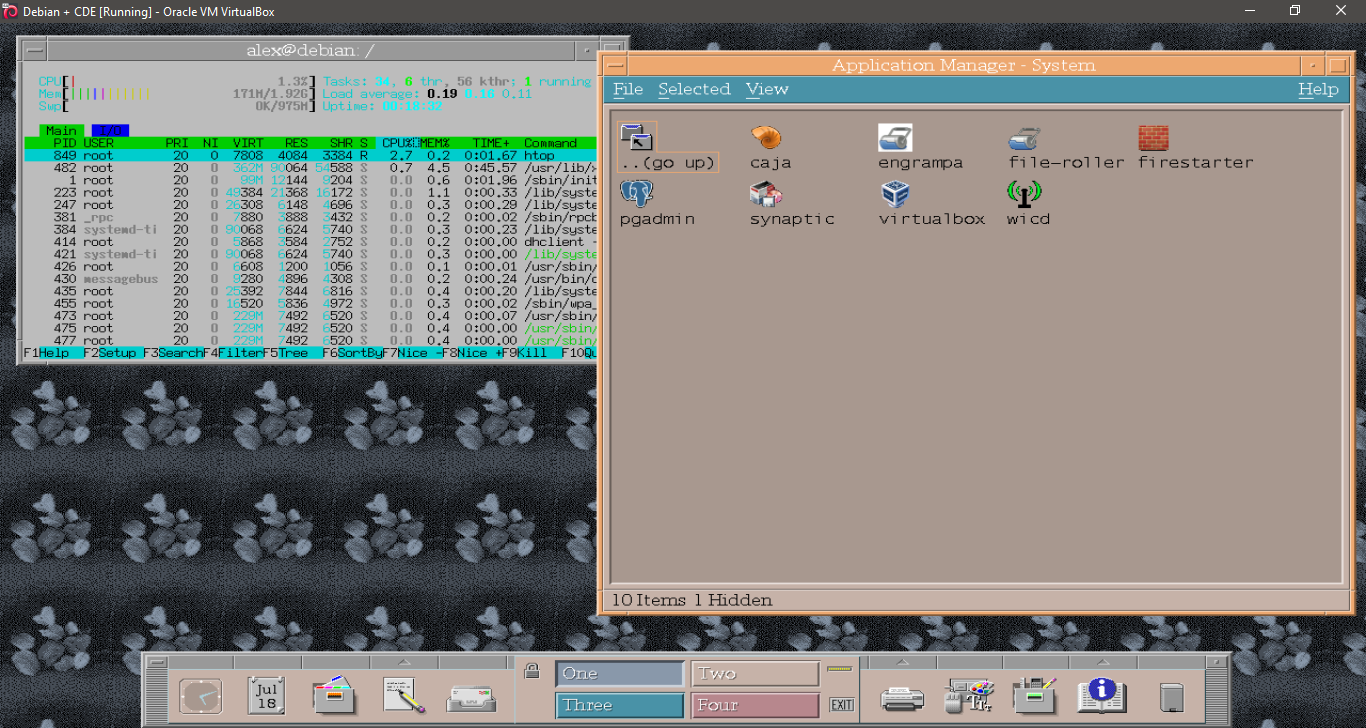This screenshot has width=1366, height=728.
Task: Open the Selected menu in Application Manager
Action: coord(693,89)
